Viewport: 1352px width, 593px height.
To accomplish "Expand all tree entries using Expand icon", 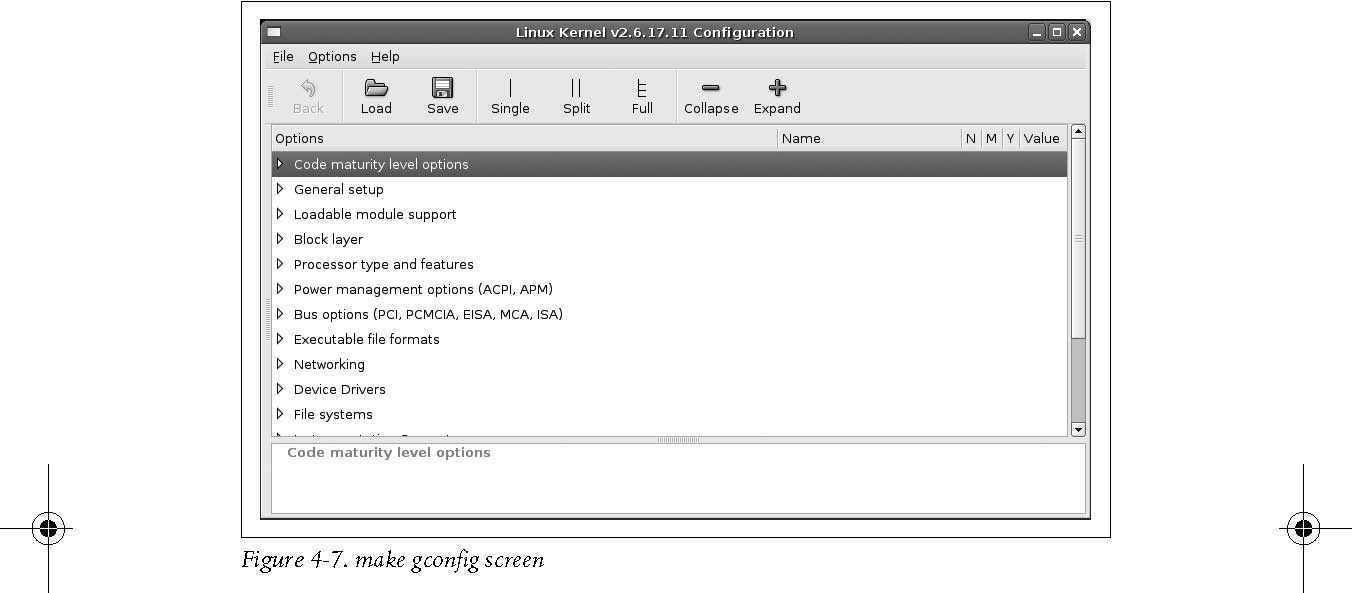I will point(777,88).
